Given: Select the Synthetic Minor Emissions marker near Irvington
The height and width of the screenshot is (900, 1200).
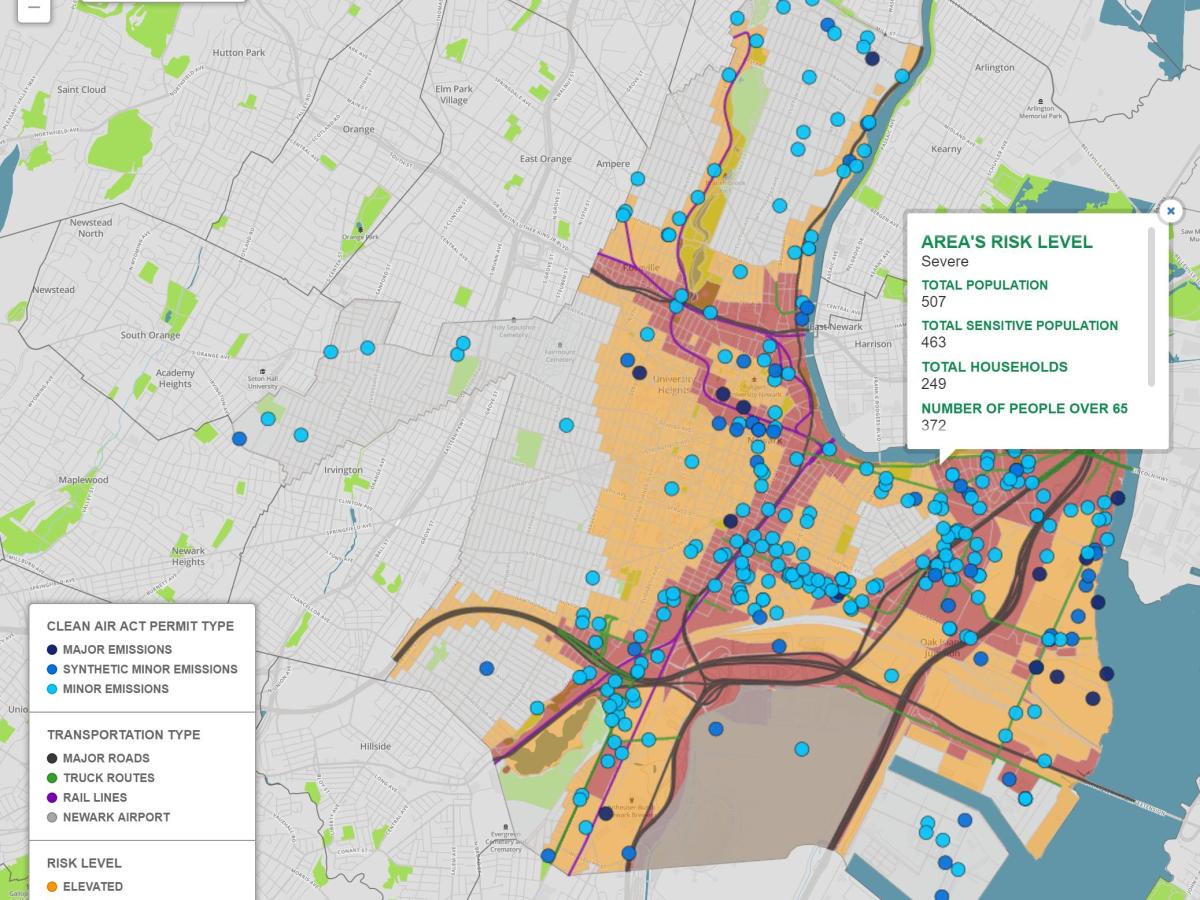Looking at the screenshot, I should [x=239, y=439].
